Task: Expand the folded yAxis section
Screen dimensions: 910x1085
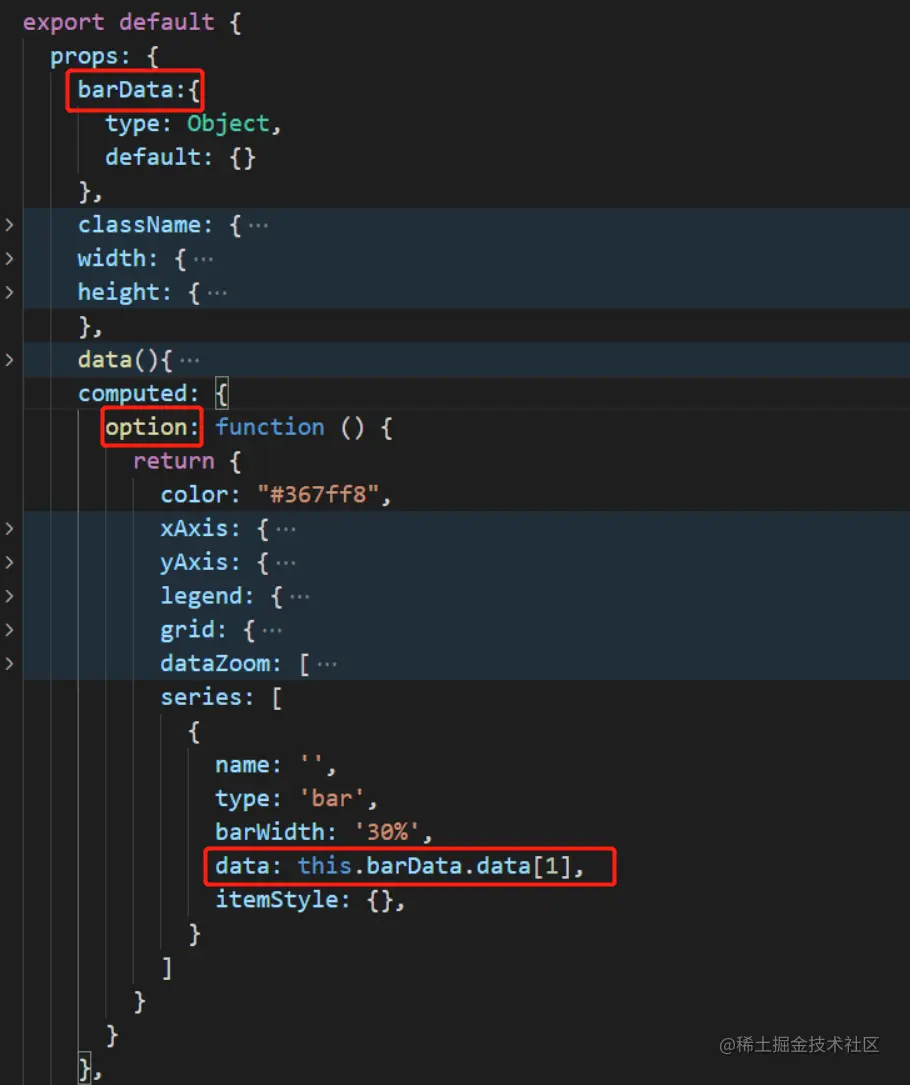Action: [9, 562]
